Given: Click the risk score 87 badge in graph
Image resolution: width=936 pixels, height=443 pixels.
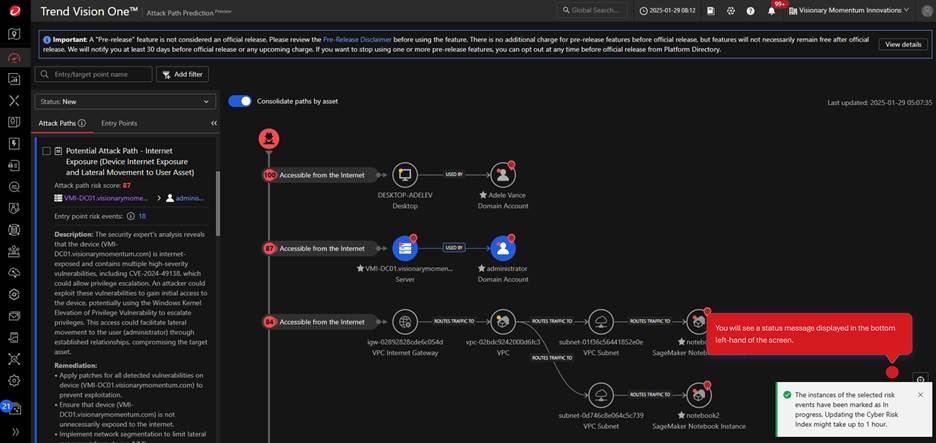Looking at the screenshot, I should click(x=269, y=248).
